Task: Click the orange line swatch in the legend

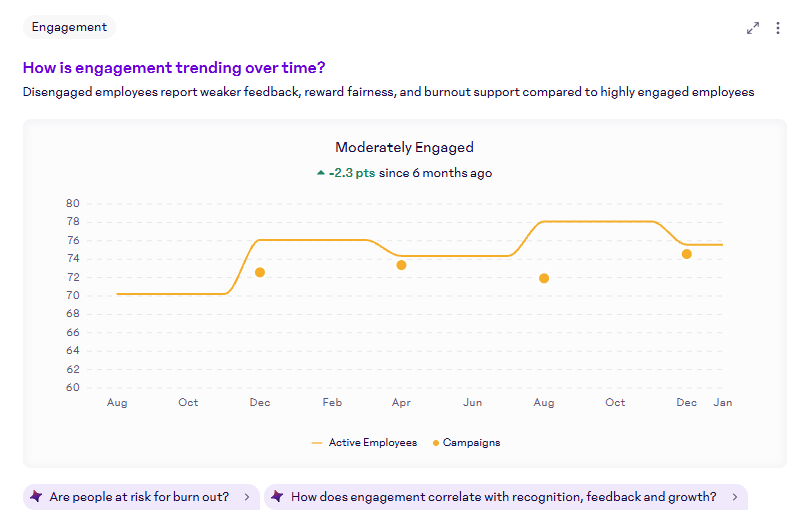Action: pyautogui.click(x=317, y=442)
